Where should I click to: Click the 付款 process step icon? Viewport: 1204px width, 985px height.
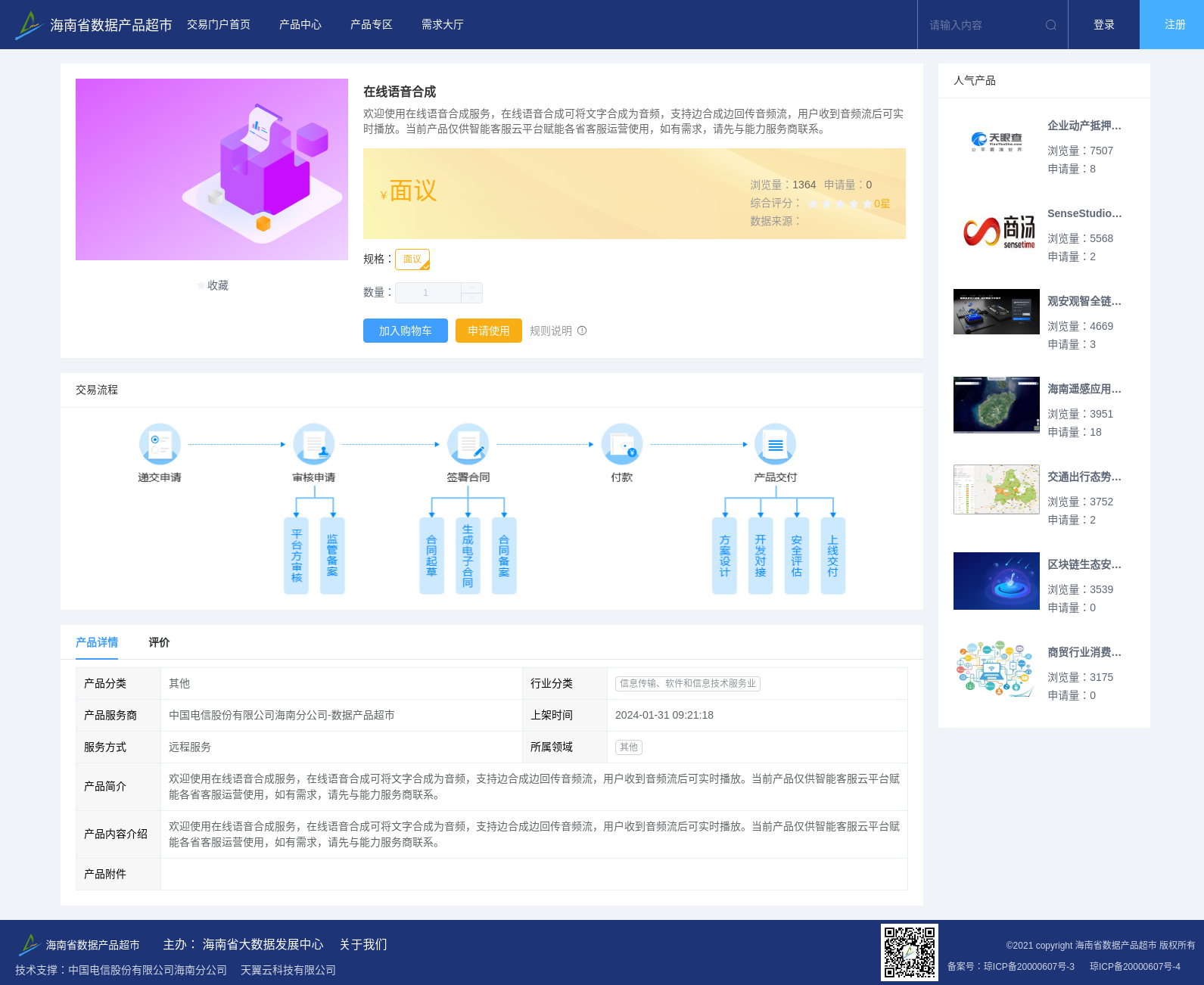pos(622,444)
